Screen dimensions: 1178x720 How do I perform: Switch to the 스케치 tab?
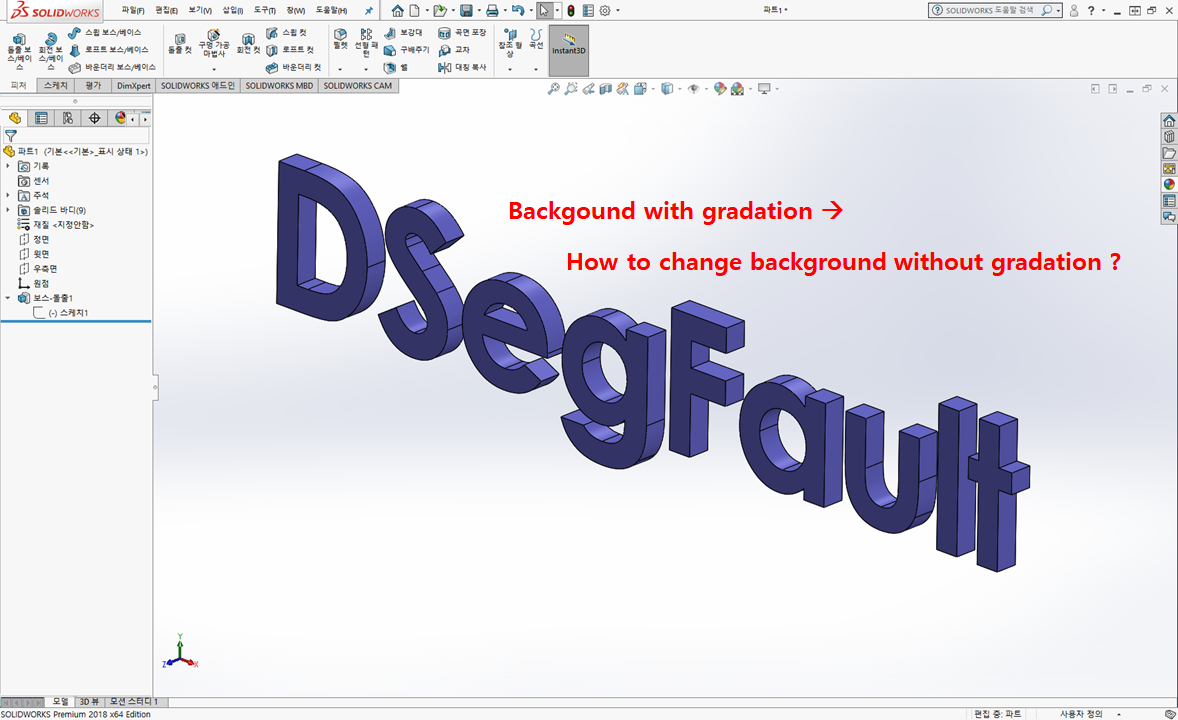(x=55, y=86)
